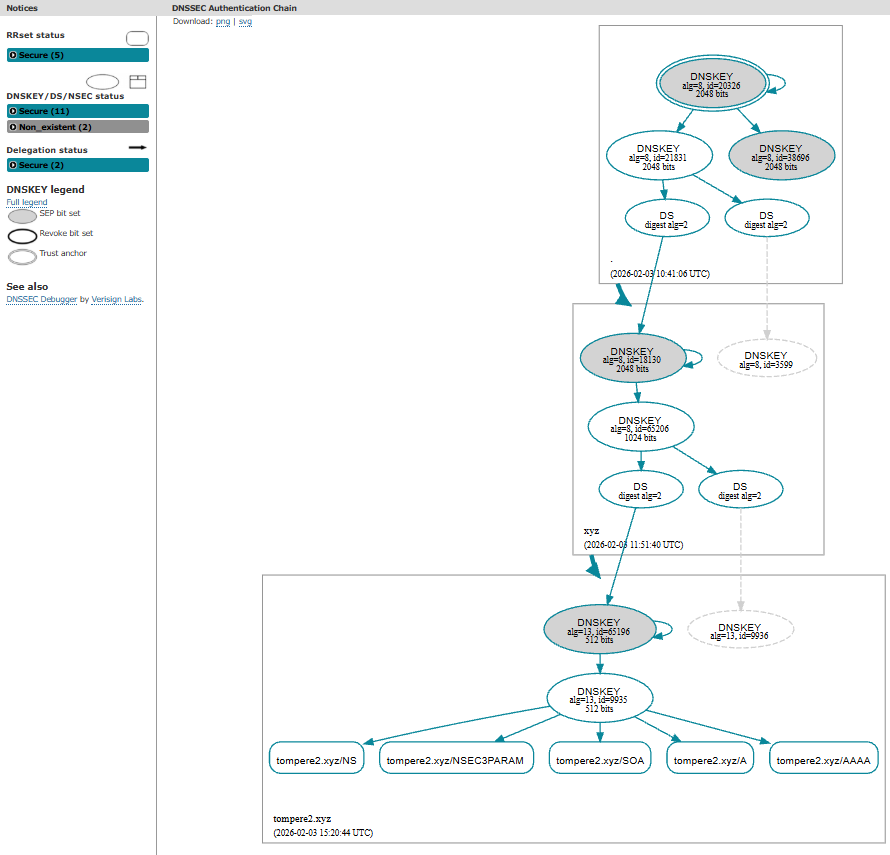Expand Secure (5) under RRset status
Viewport: 890px width, 855px height.
(x=77, y=55)
